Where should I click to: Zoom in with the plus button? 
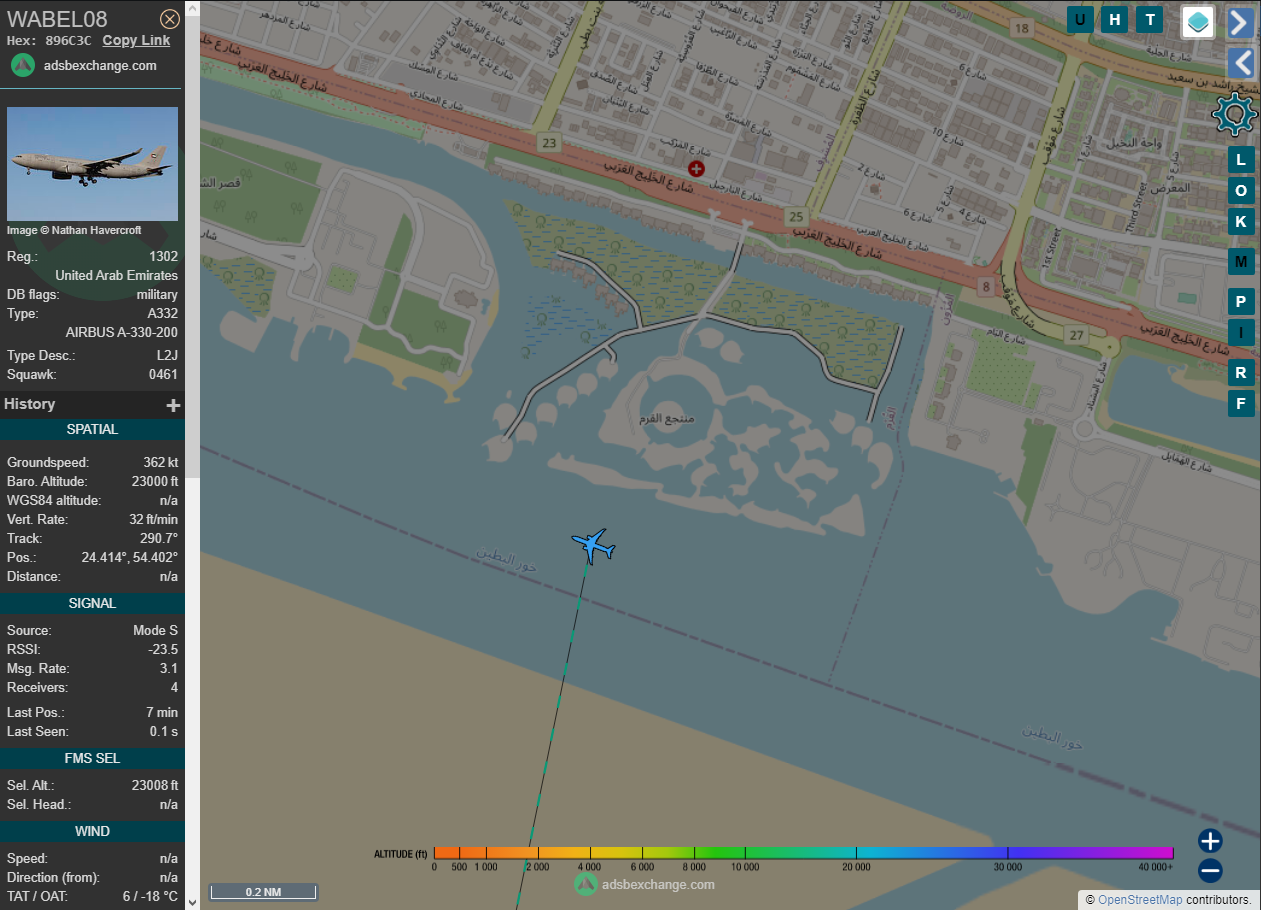pos(1210,841)
